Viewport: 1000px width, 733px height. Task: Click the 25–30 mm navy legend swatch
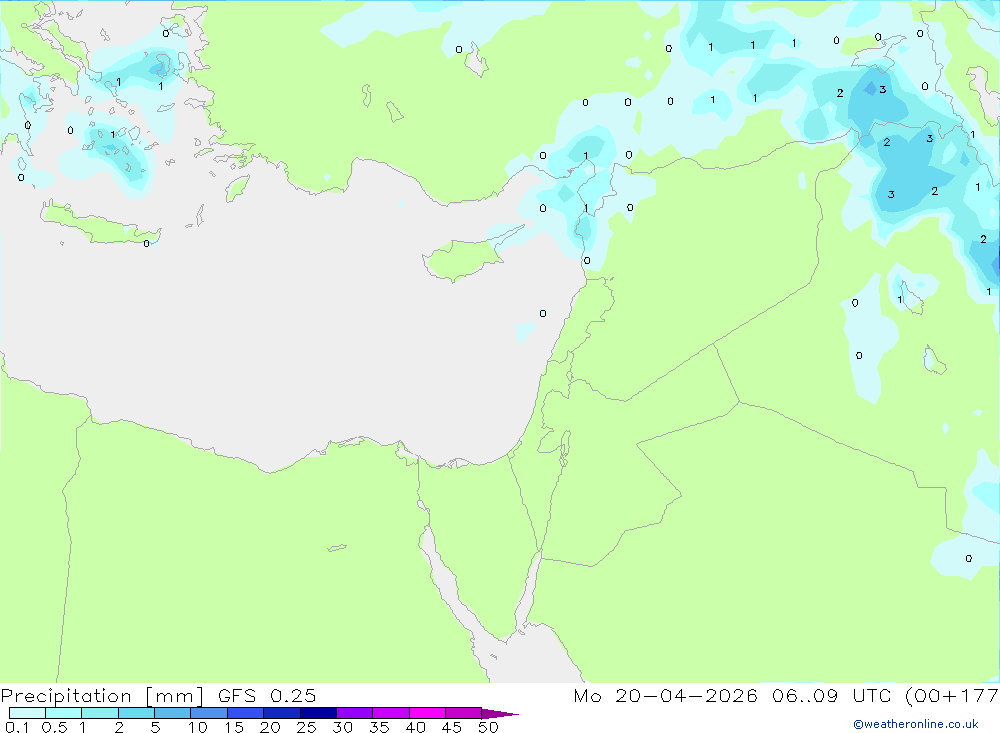pyautogui.click(x=318, y=713)
